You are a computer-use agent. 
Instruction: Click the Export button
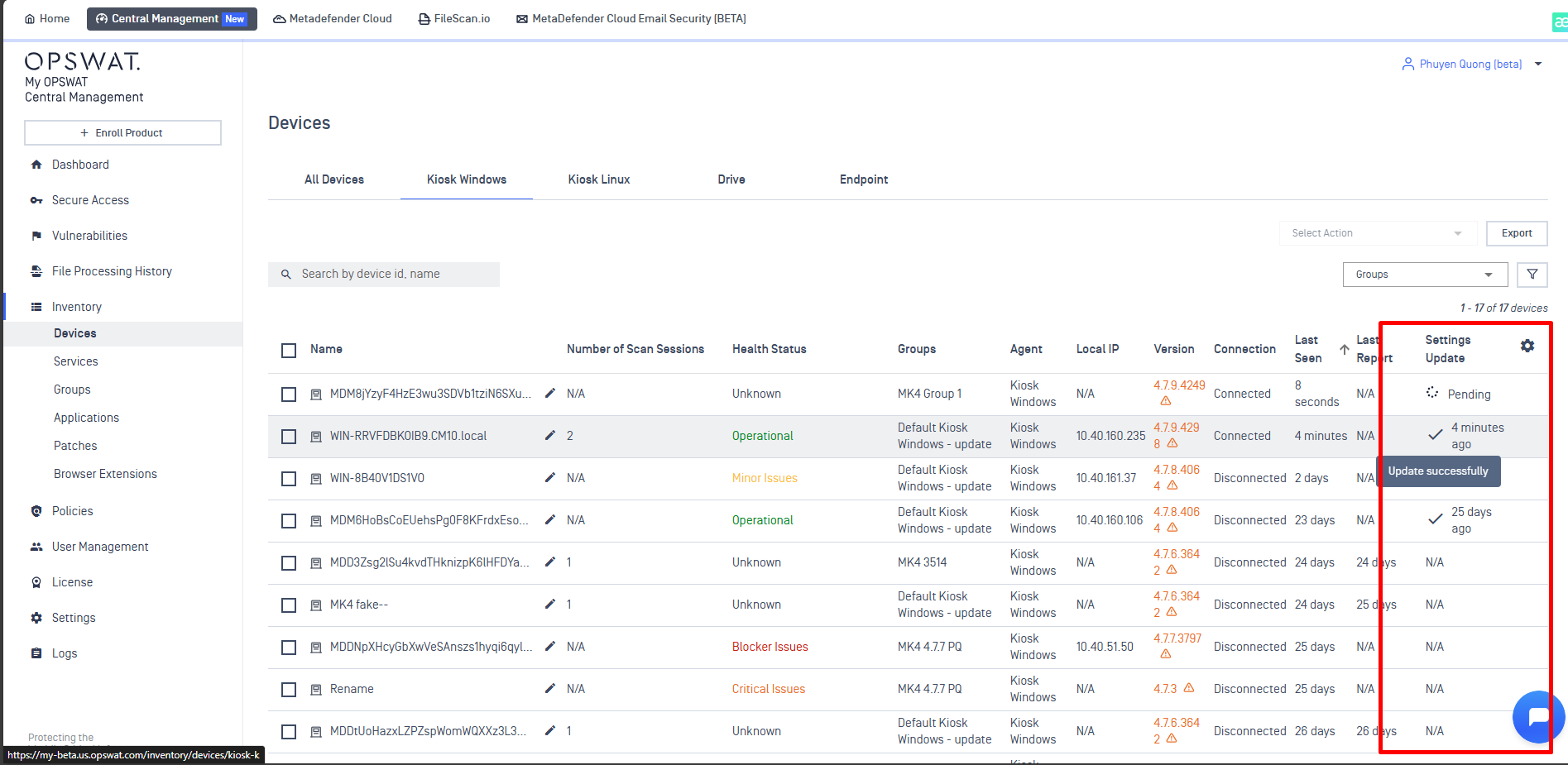pos(1516,233)
